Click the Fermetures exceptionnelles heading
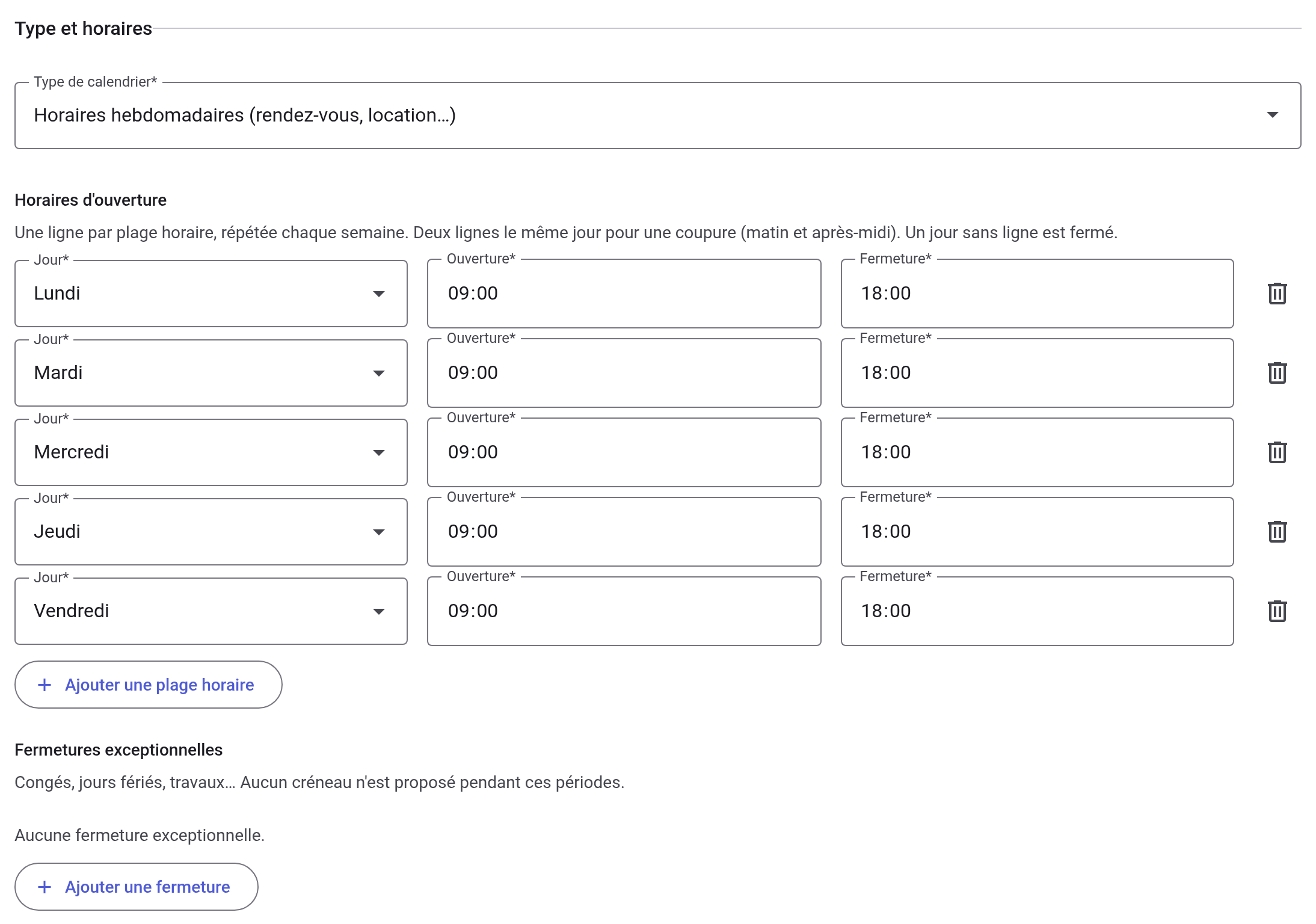Image resolution: width=1316 pixels, height=924 pixels. [x=118, y=750]
